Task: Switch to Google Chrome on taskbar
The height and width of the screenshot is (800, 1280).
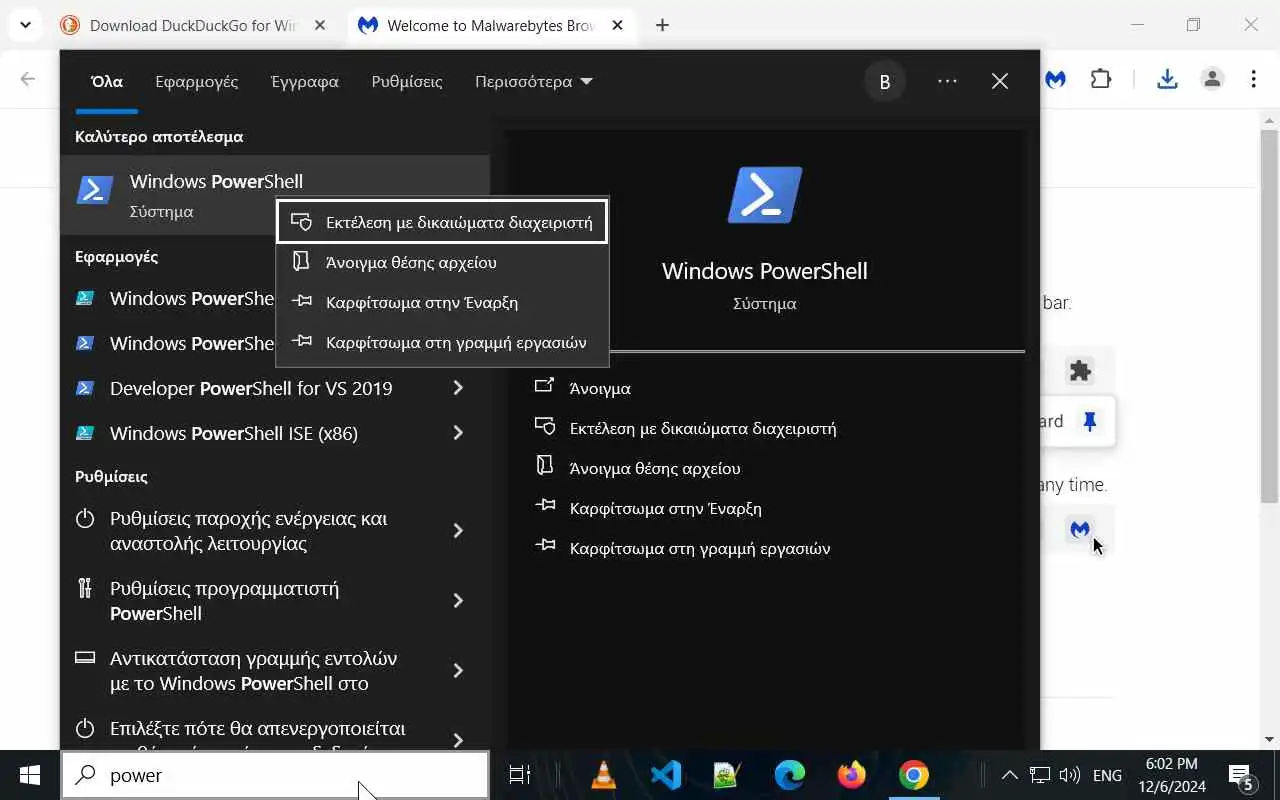Action: click(x=913, y=775)
